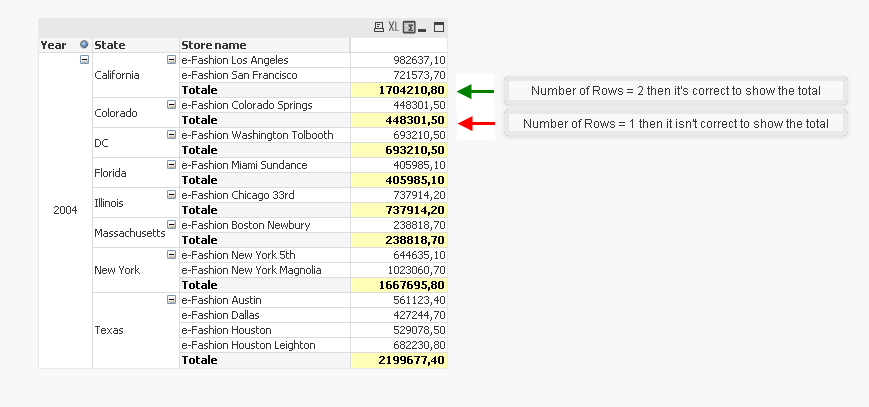Viewport: 869px width, 407px height.
Task: Collapse the 2004 year row
Action: (84, 60)
